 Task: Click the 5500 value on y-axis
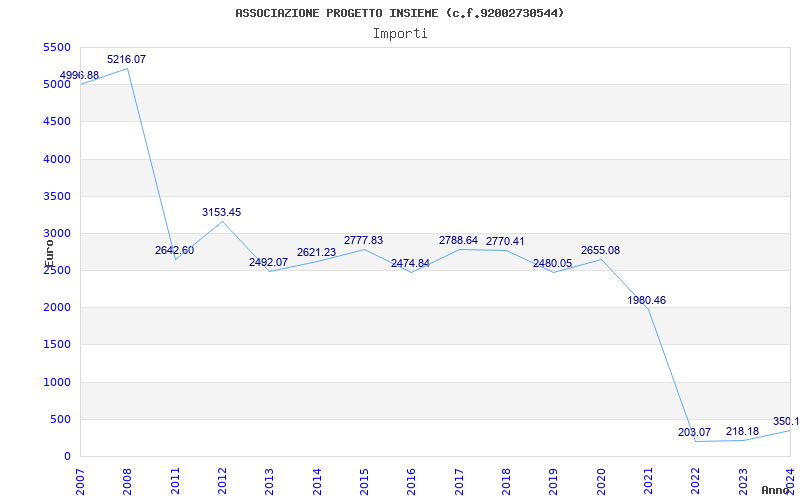57,48
